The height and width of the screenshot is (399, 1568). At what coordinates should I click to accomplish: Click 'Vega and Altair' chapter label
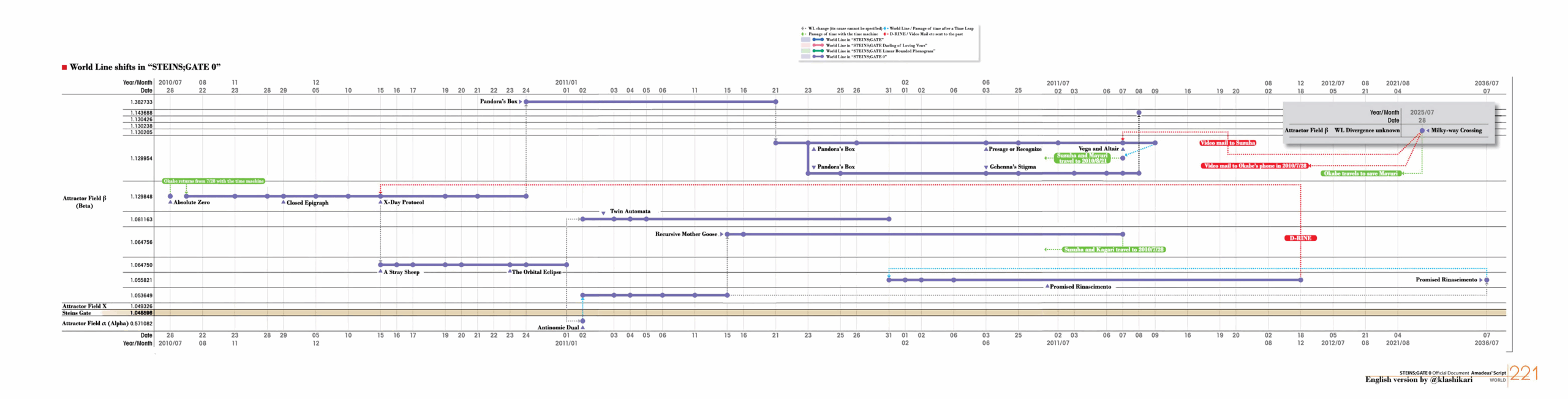coord(1098,149)
